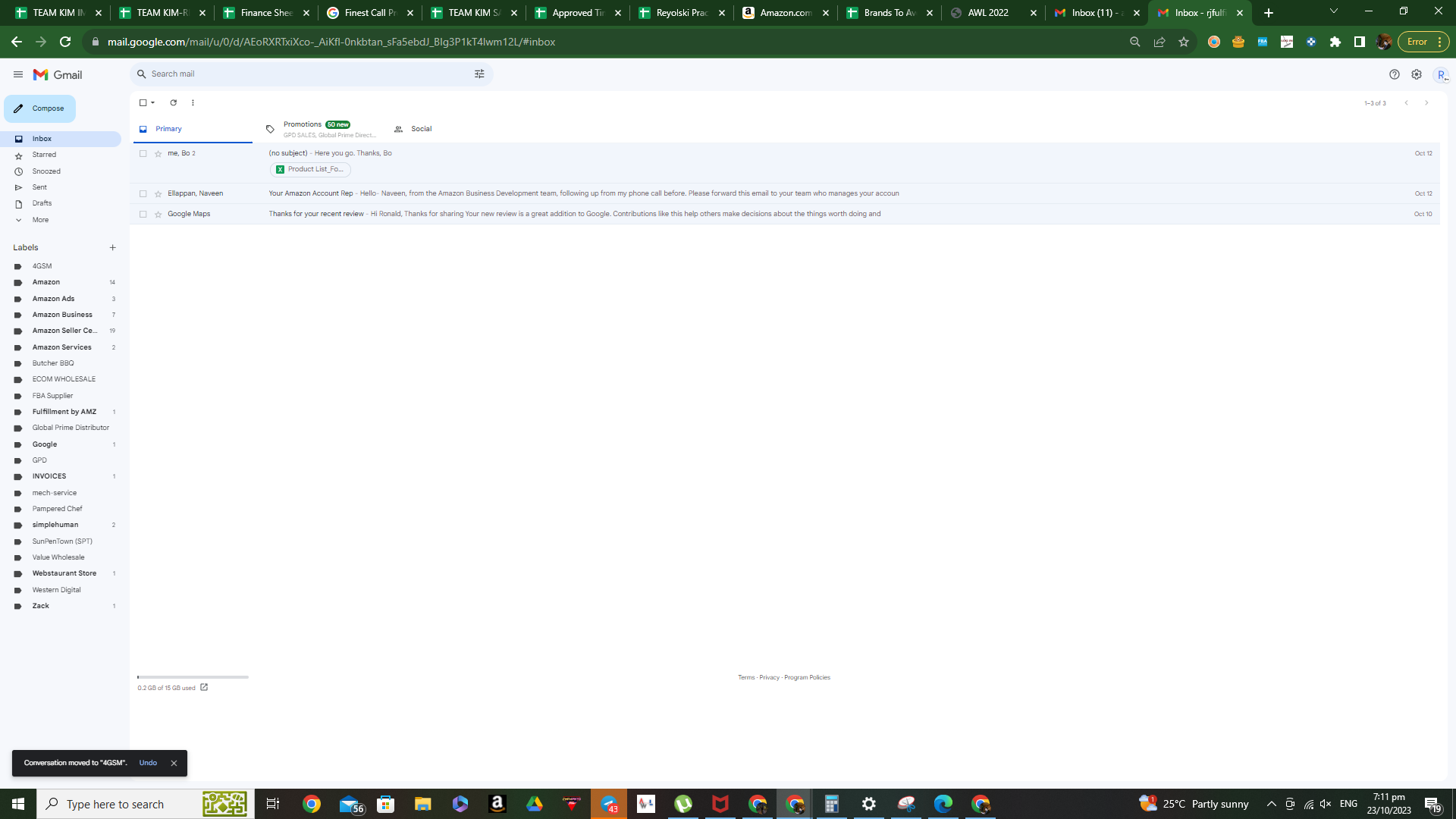Open the INVOICES label

[x=49, y=476]
